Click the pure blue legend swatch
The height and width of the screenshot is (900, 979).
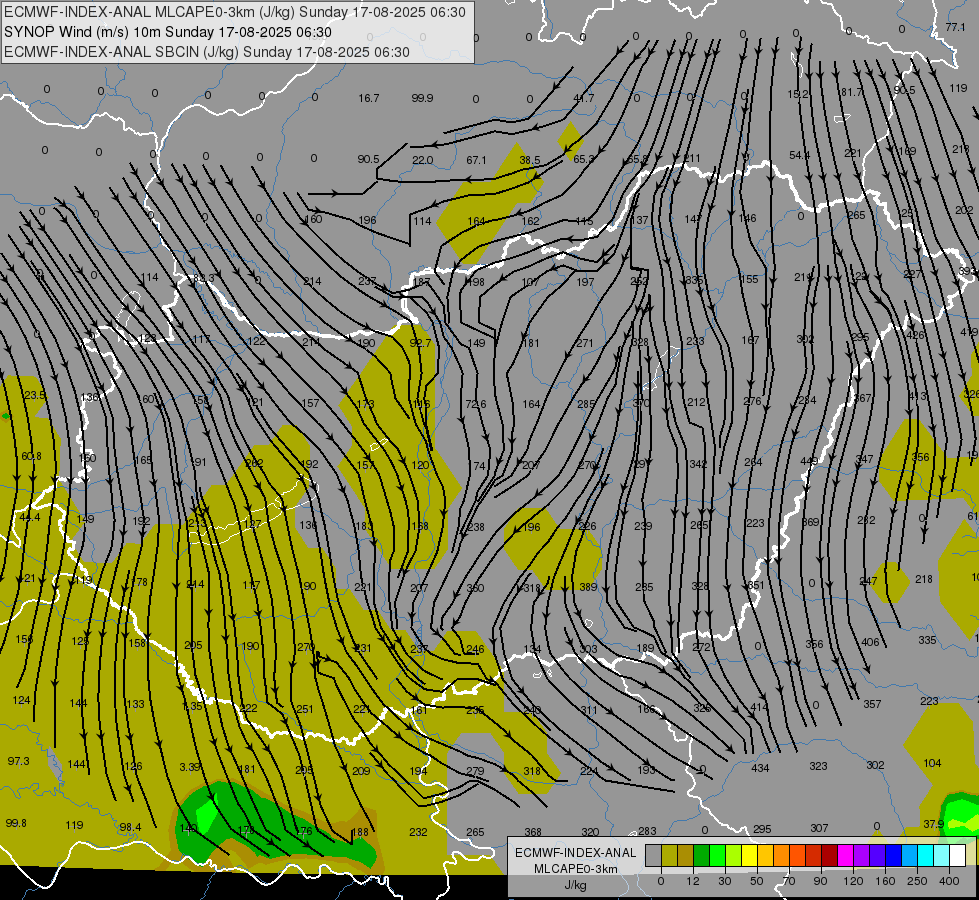(x=893, y=855)
